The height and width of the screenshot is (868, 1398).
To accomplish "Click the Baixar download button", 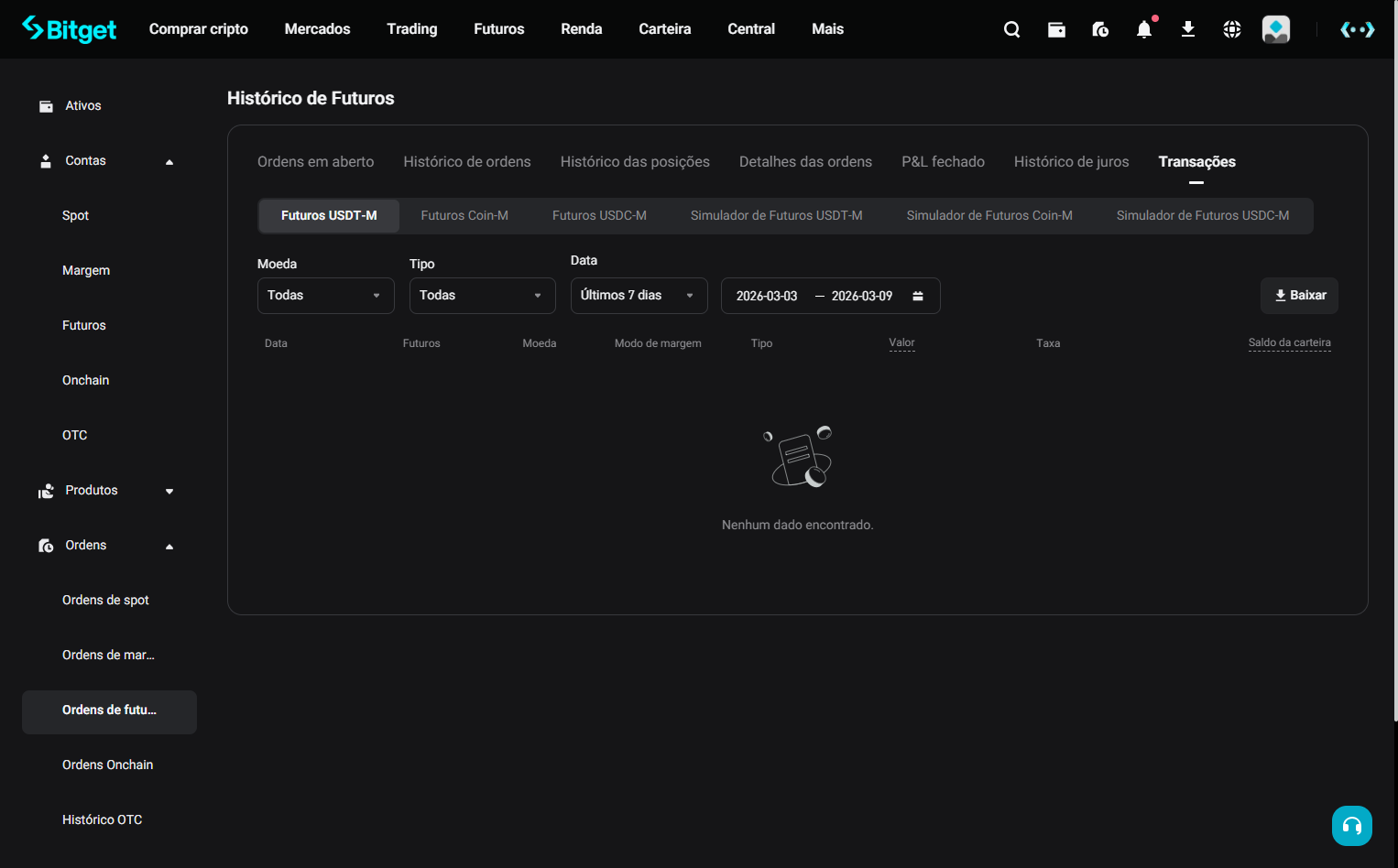I will click(1300, 296).
